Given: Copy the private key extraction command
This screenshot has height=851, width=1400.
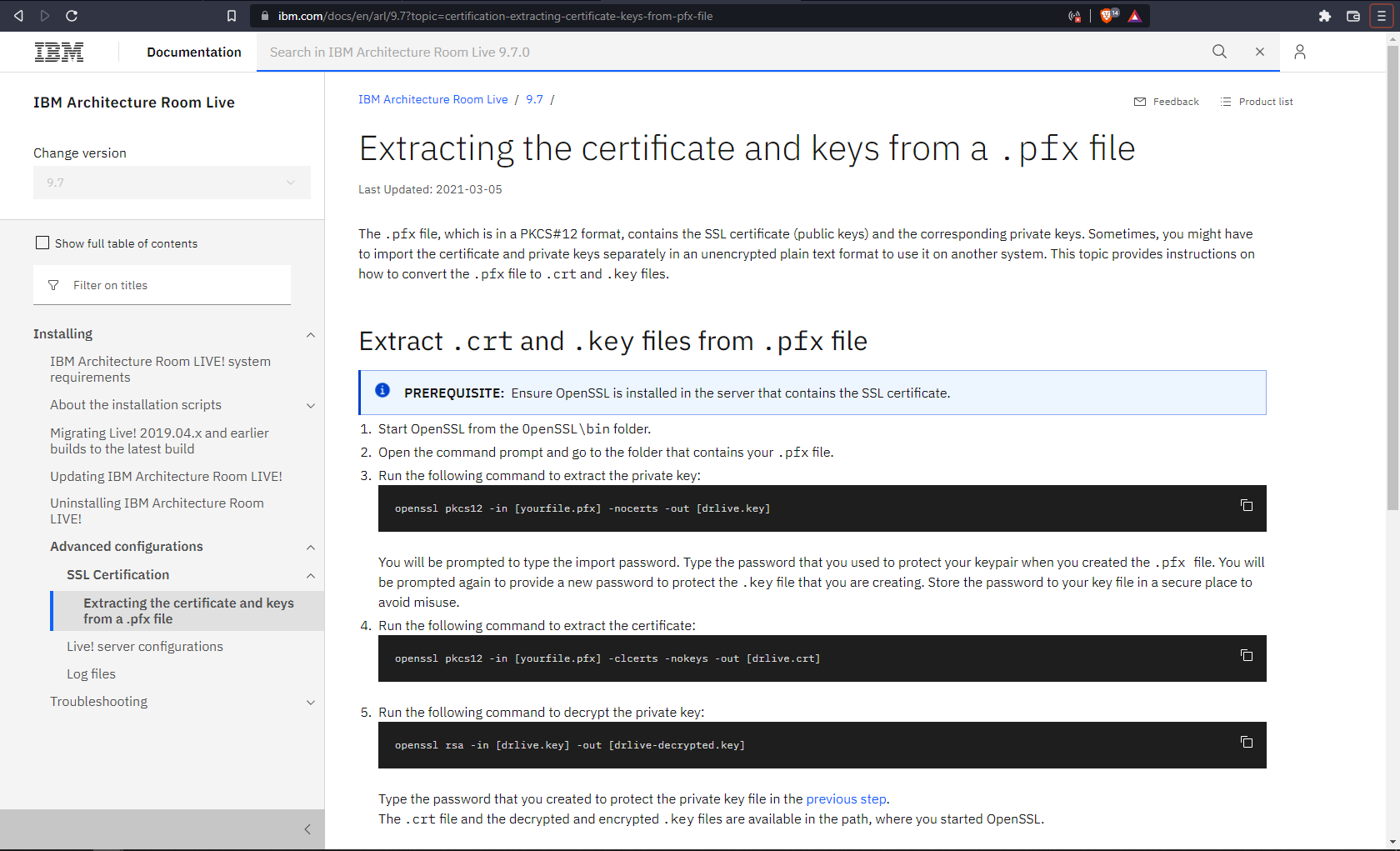Looking at the screenshot, I should 1246,505.
